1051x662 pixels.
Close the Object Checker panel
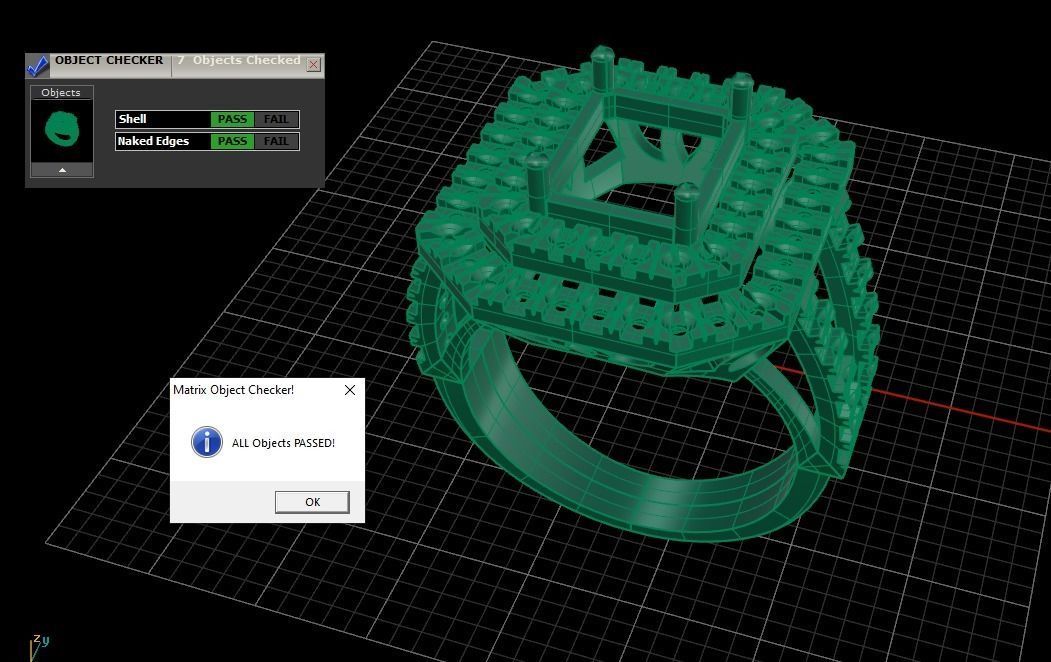(x=313, y=64)
